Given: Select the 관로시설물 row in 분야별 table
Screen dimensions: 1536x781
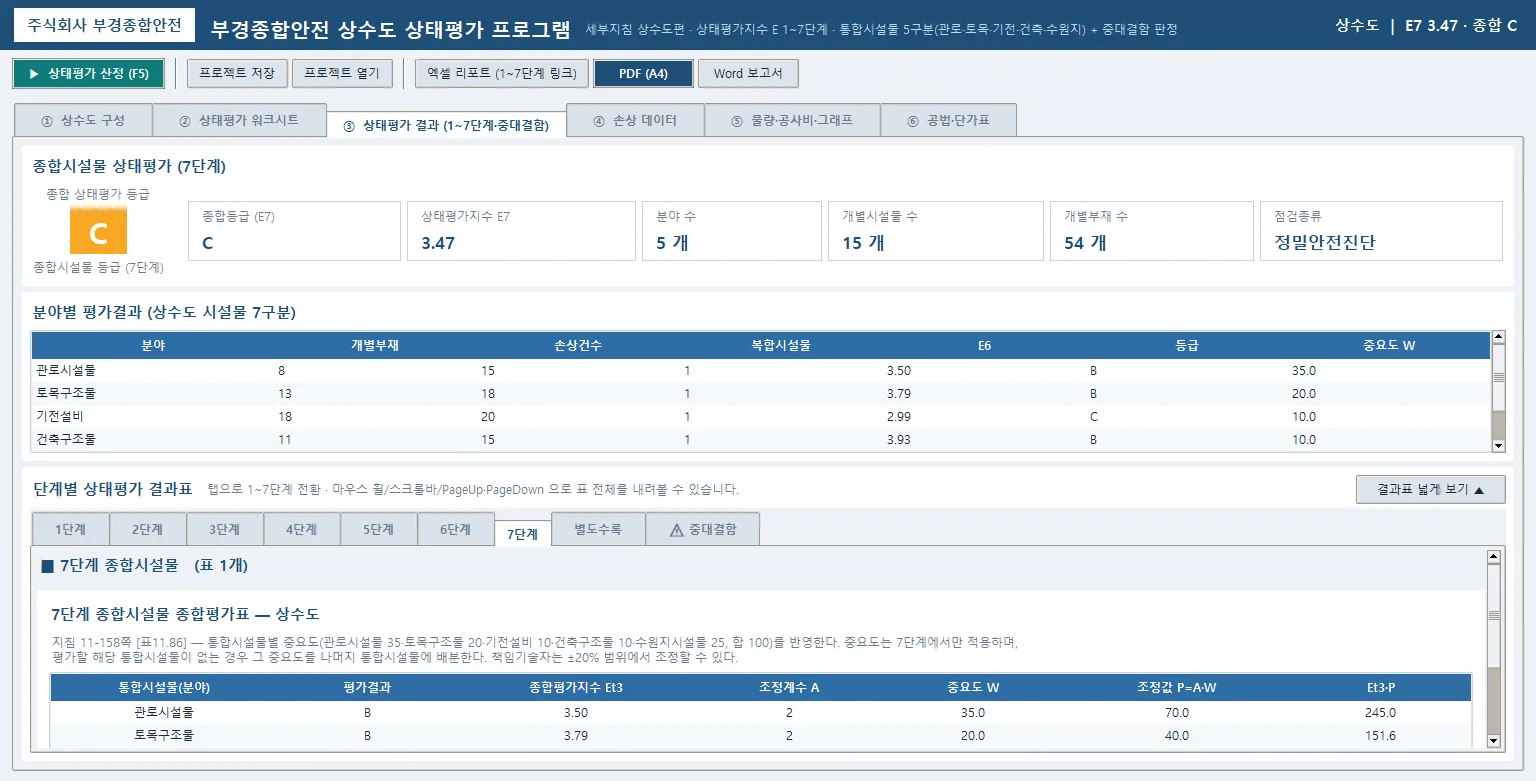Looking at the screenshot, I should (761, 370).
